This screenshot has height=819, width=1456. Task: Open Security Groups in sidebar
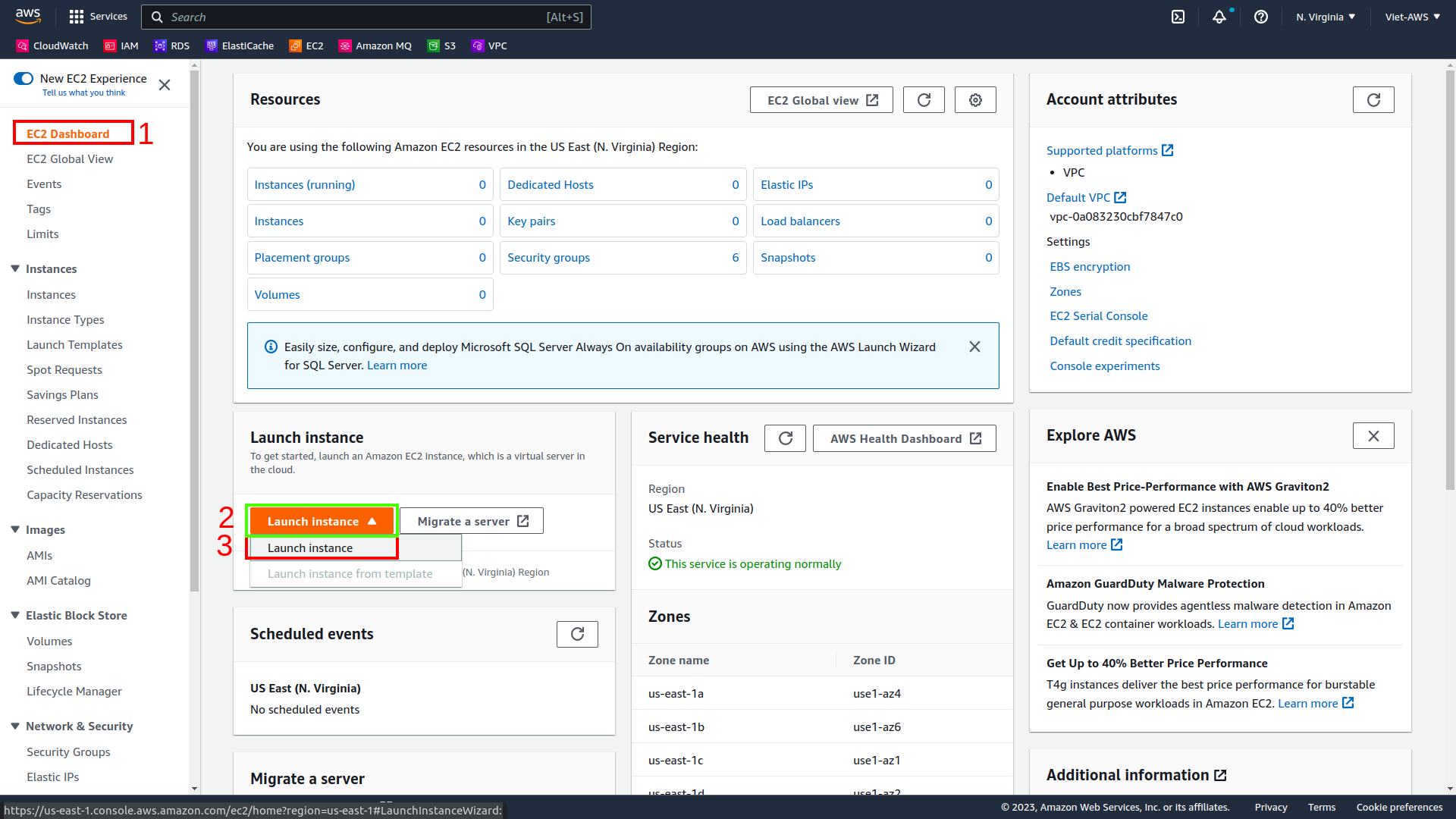click(68, 752)
